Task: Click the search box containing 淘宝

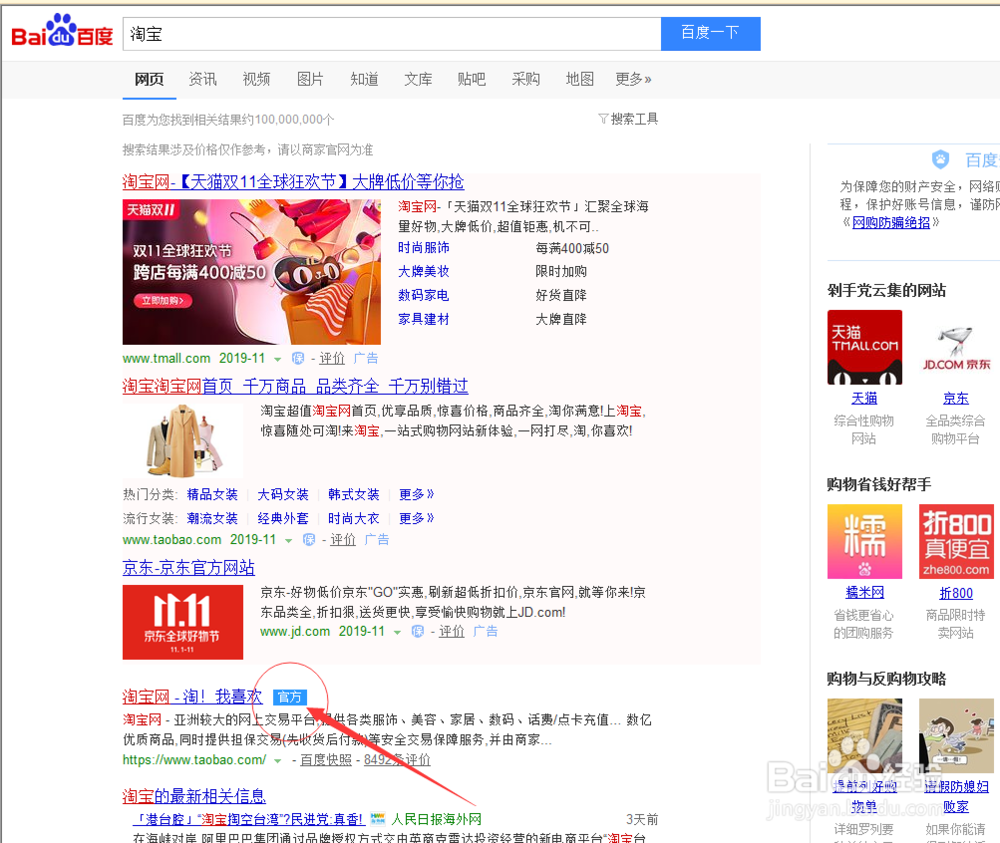Action: click(392, 34)
